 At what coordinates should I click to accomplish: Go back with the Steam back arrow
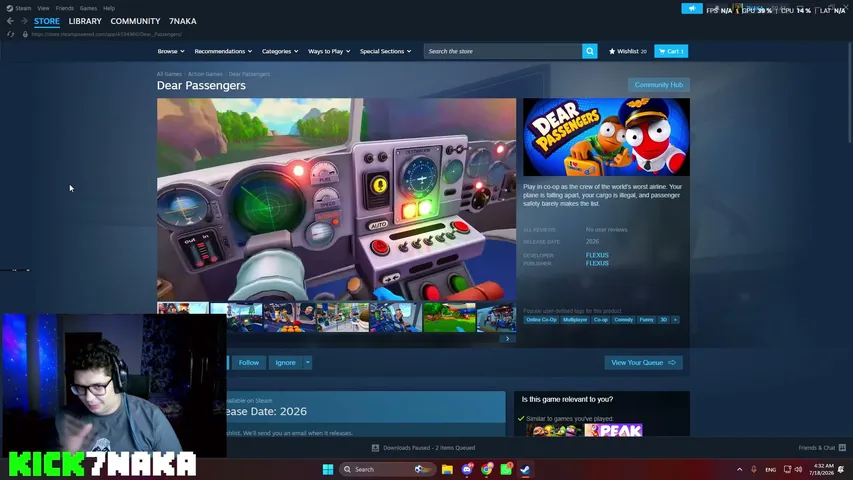pyautogui.click(x=10, y=21)
